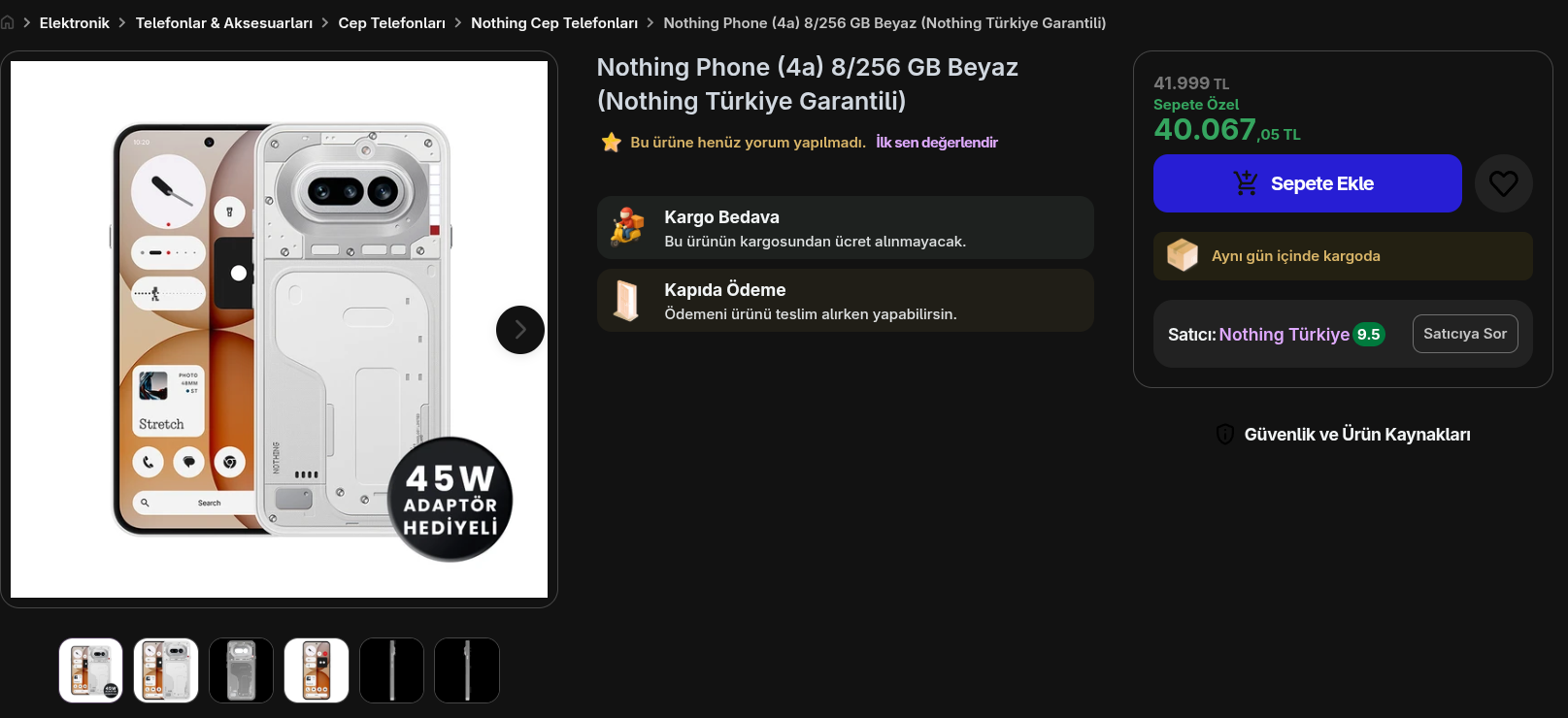Screen dimensions: 1568x718
Task: Click the cash on delivery door icon
Action: point(627,300)
